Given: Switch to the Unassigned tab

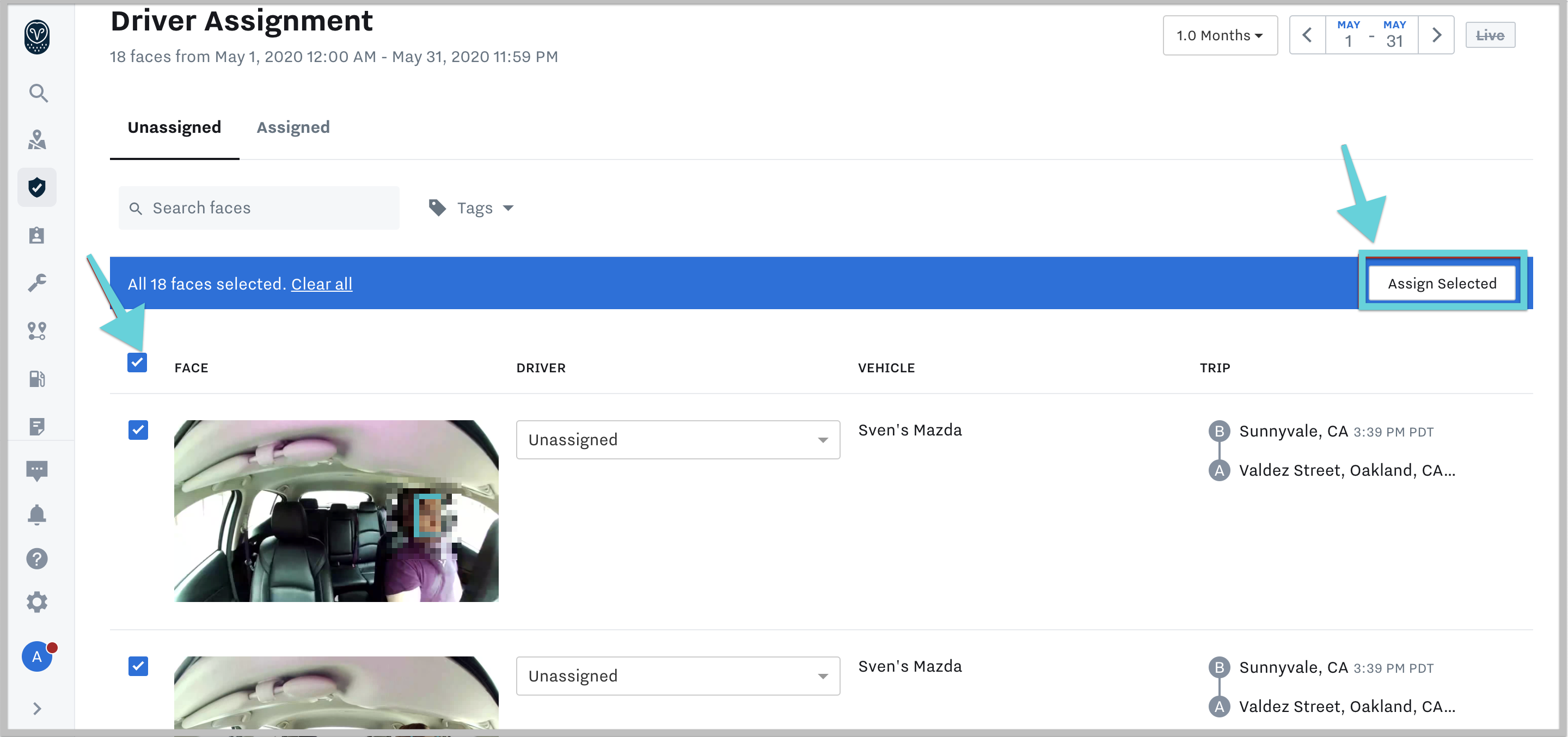Looking at the screenshot, I should tap(174, 127).
